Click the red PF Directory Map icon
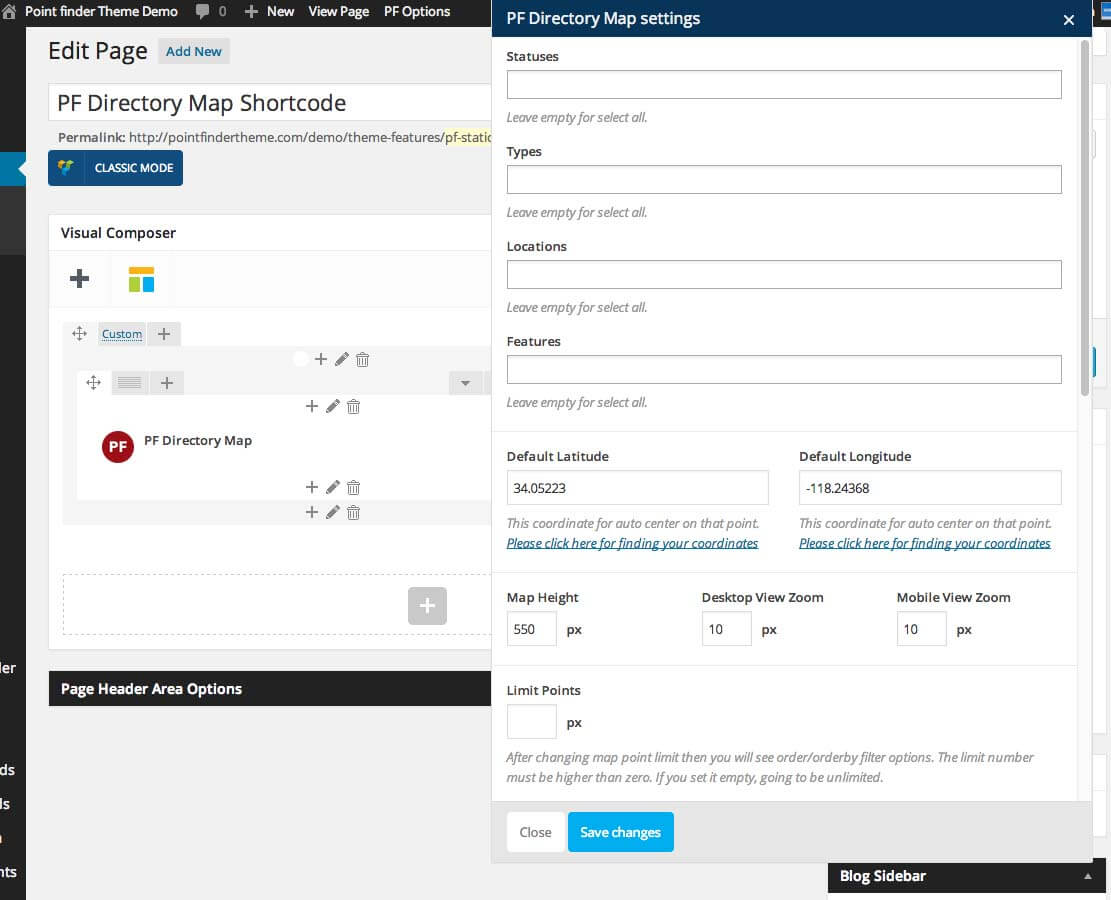The width and height of the screenshot is (1111, 900). pos(118,447)
